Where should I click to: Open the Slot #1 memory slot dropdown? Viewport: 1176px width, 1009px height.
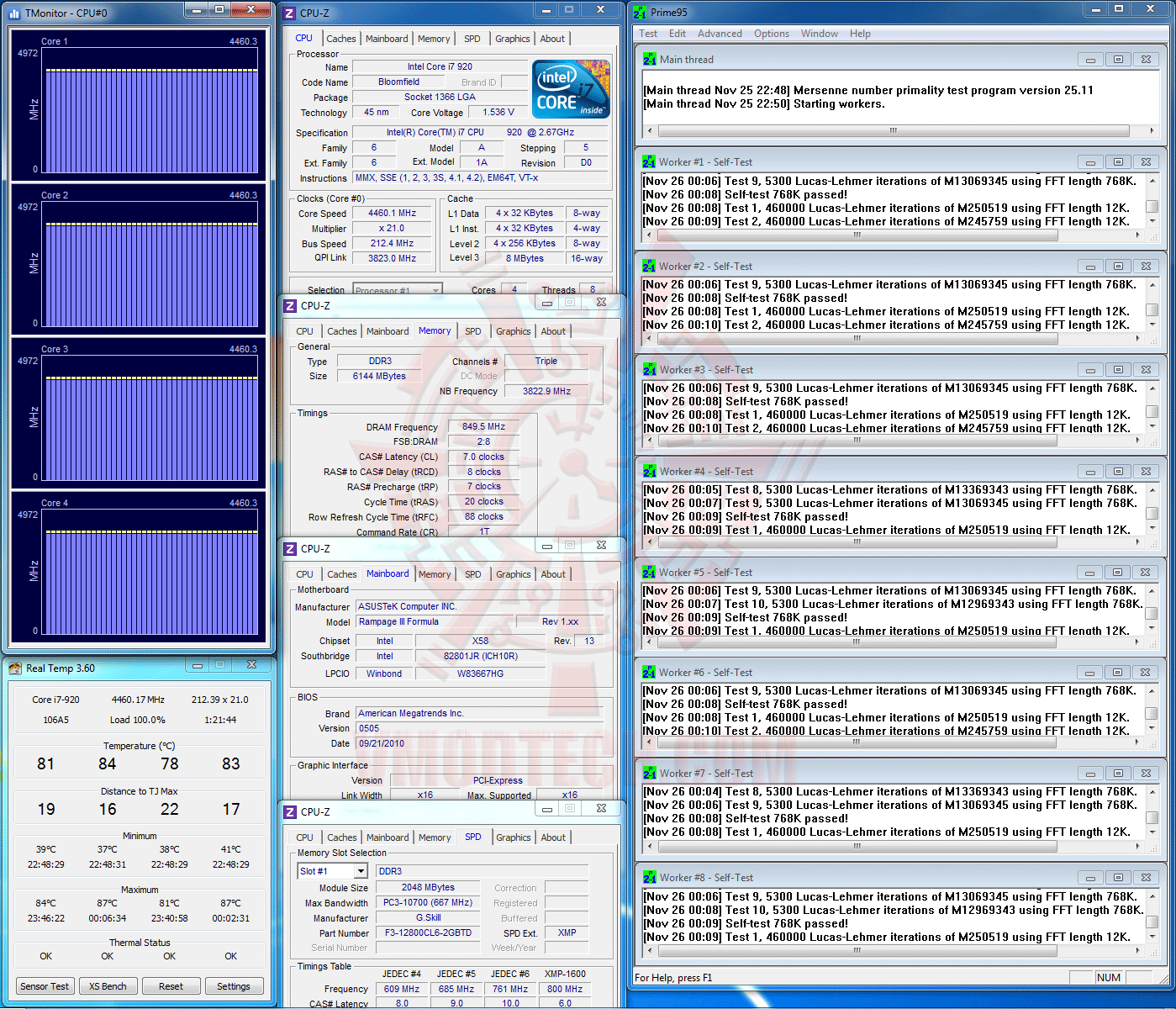333,871
